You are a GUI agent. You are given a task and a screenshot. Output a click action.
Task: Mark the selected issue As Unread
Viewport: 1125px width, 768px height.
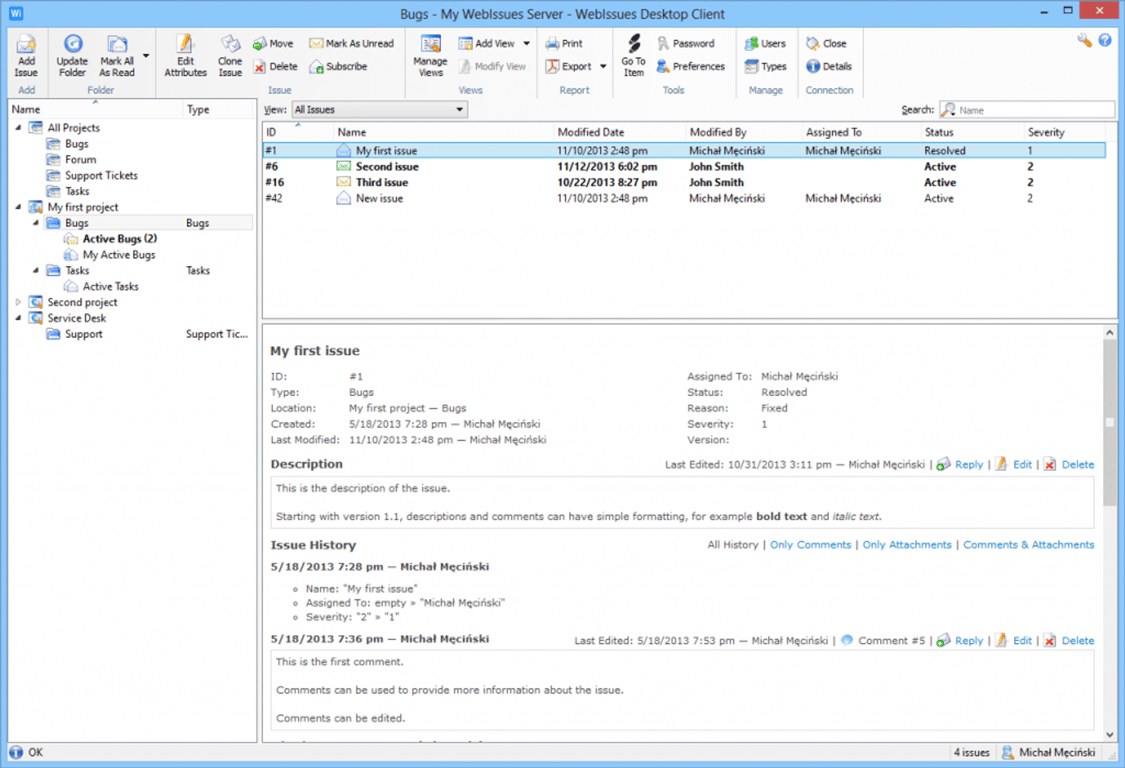tap(352, 43)
